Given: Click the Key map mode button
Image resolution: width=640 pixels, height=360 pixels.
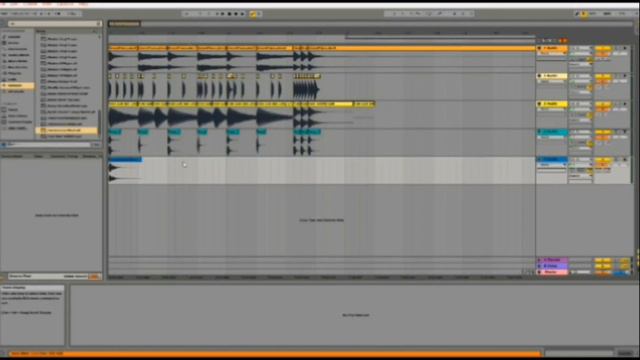Looking at the screenshot, I should 594,14.
